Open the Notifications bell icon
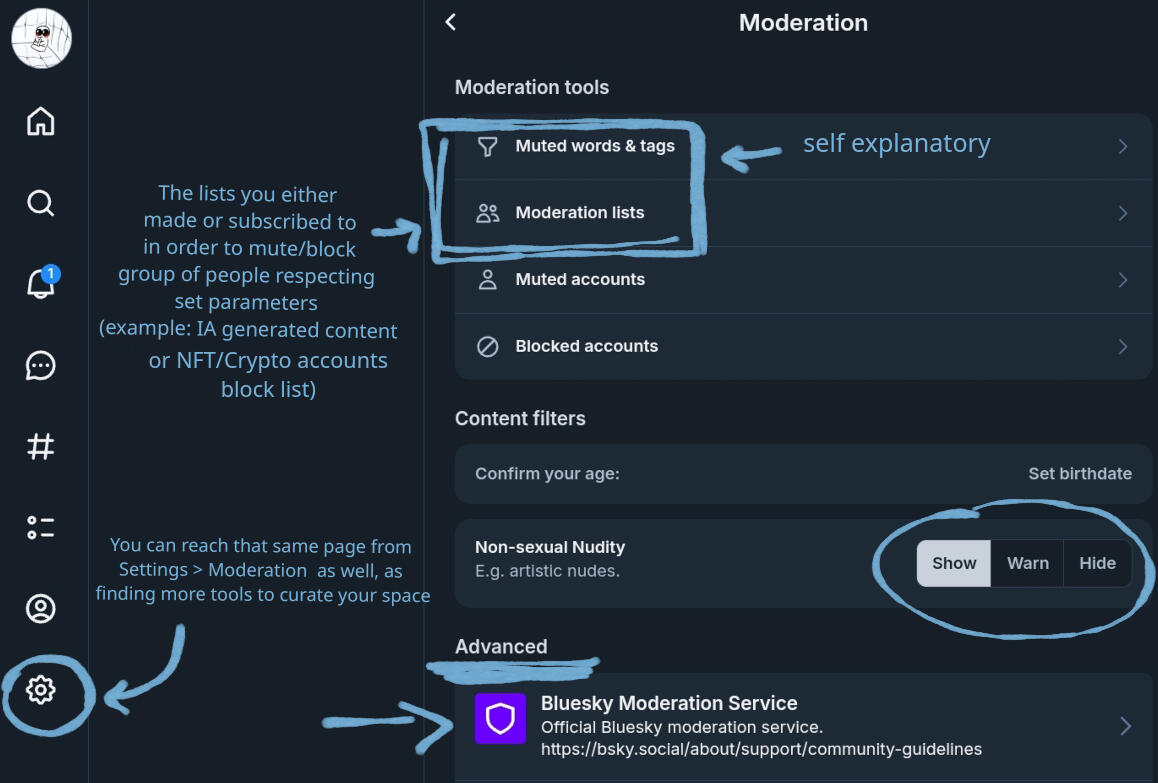This screenshot has width=1158, height=783. 40,285
